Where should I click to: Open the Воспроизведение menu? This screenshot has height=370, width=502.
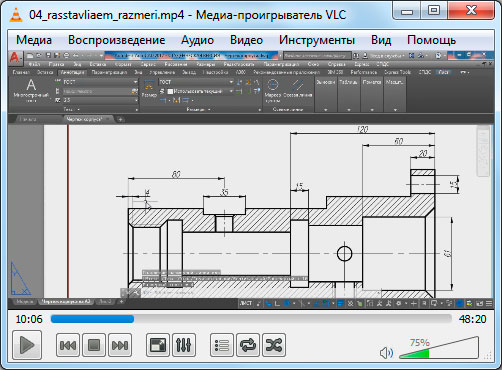click(117, 40)
